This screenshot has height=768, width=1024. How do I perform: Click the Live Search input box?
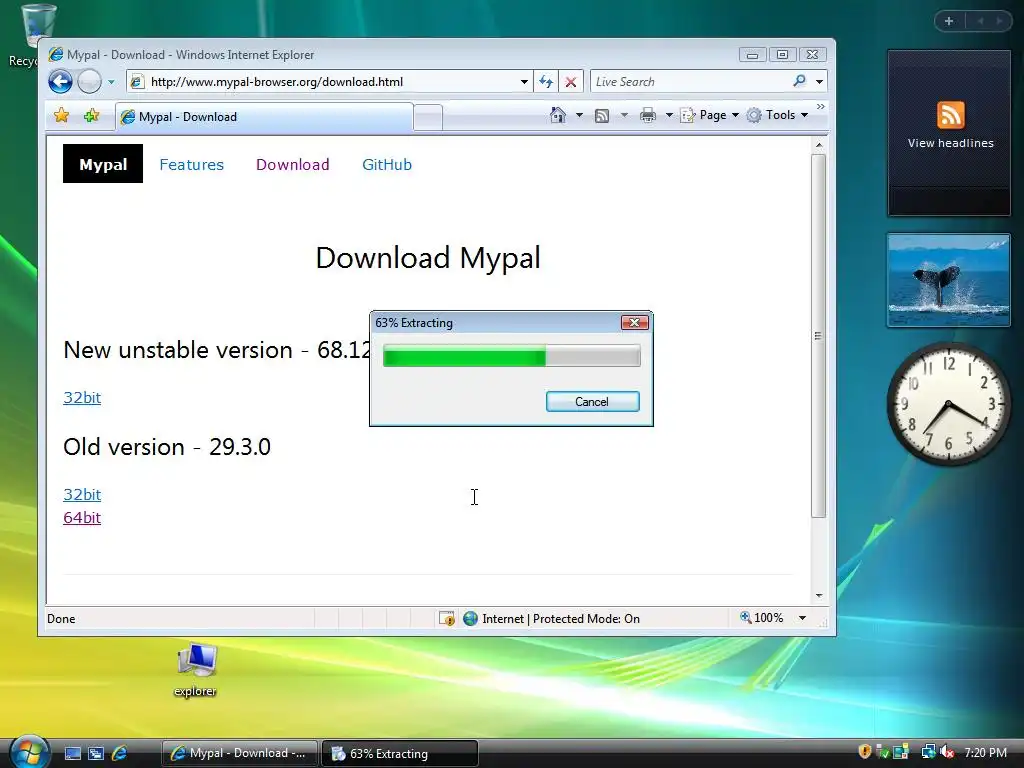689,82
